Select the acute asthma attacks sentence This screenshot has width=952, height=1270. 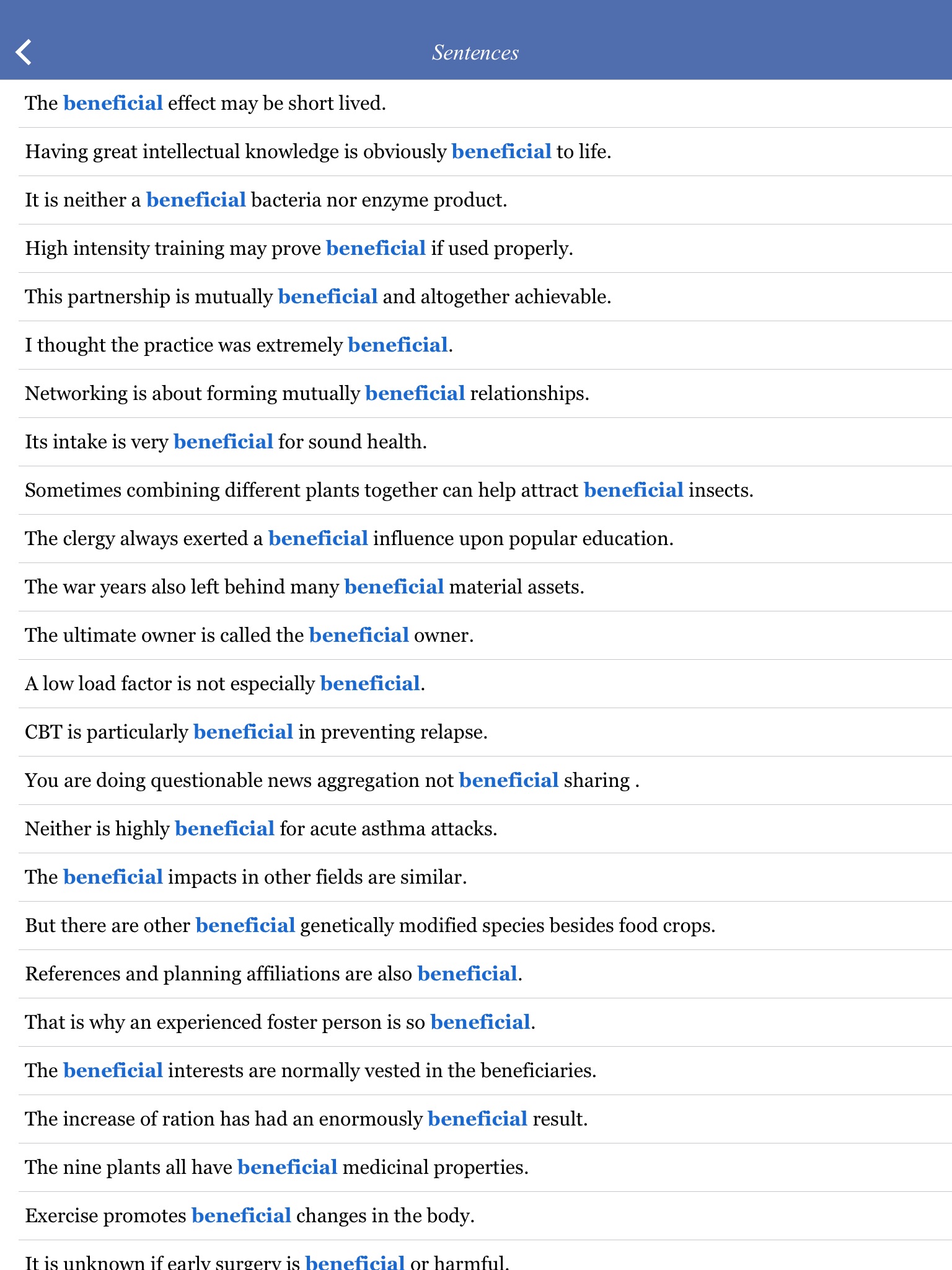[x=261, y=829]
